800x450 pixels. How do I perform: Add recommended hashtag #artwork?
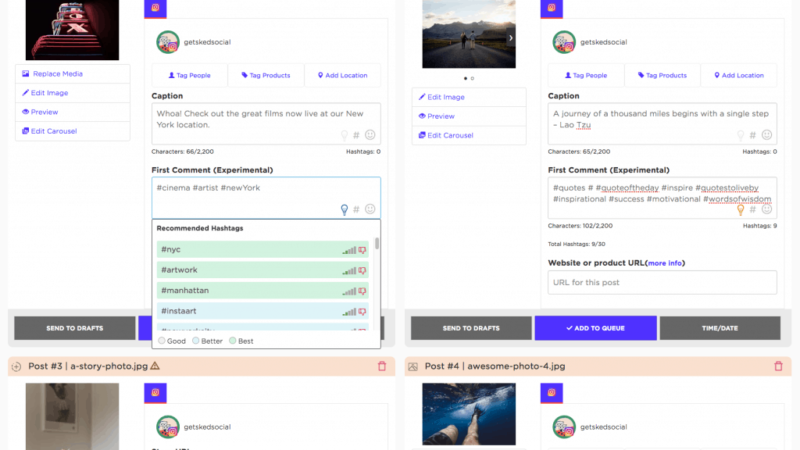pyautogui.click(x=262, y=270)
